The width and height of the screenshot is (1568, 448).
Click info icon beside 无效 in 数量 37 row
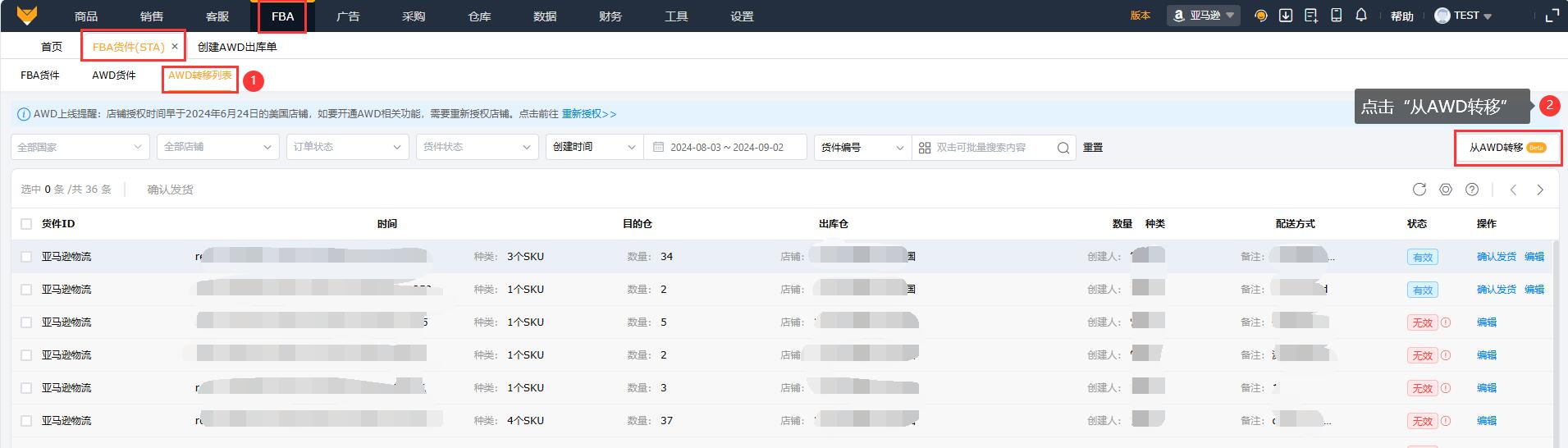pos(1446,421)
